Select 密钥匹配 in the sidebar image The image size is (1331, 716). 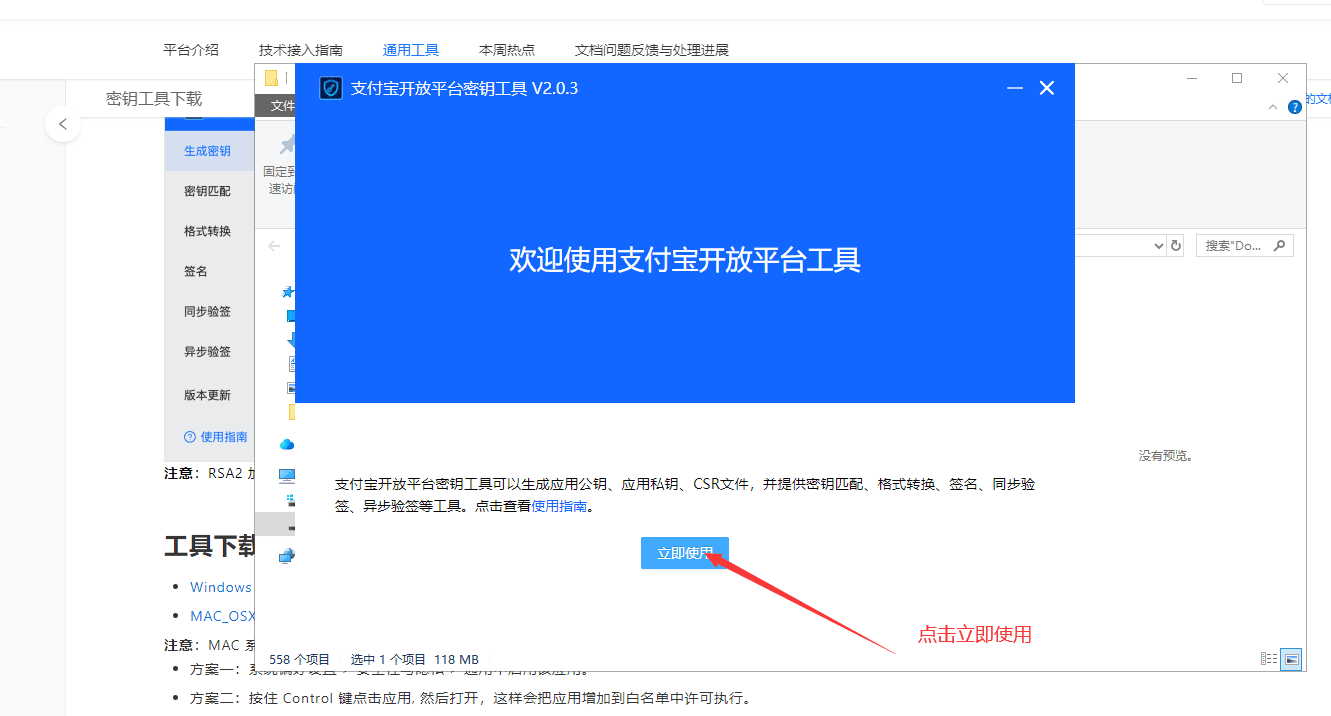(208, 191)
